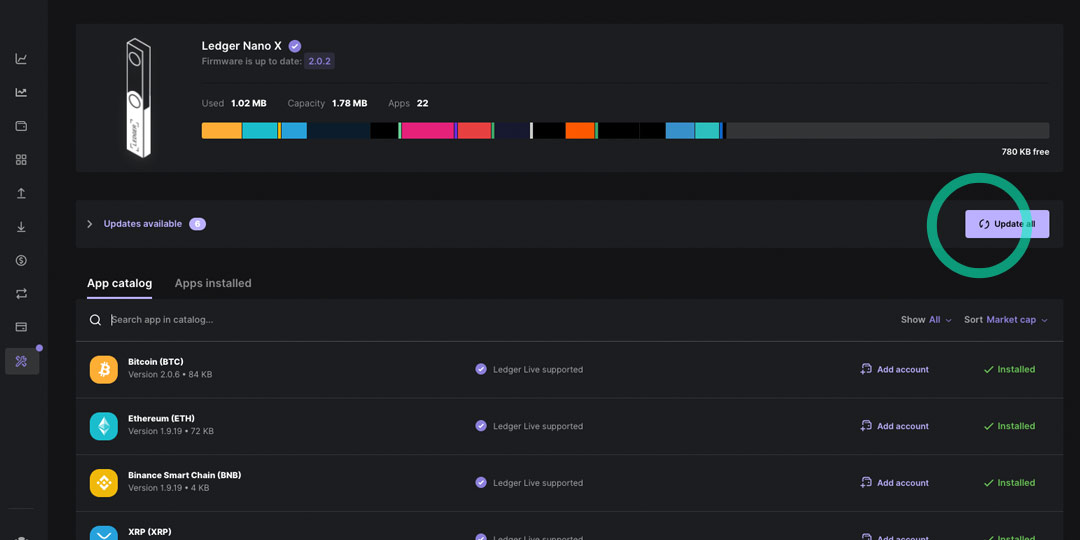
Task: Open the Discover grid icon in sidebar
Action: click(21, 160)
